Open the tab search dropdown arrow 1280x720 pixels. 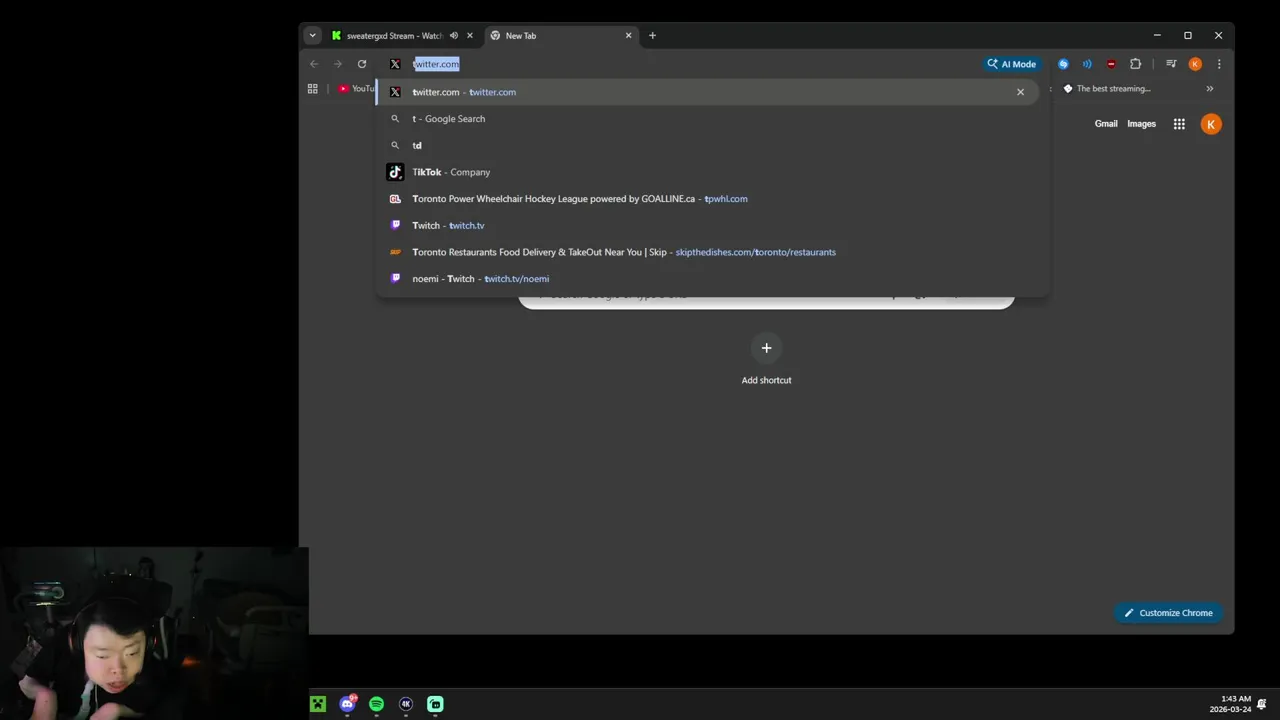[x=312, y=35]
